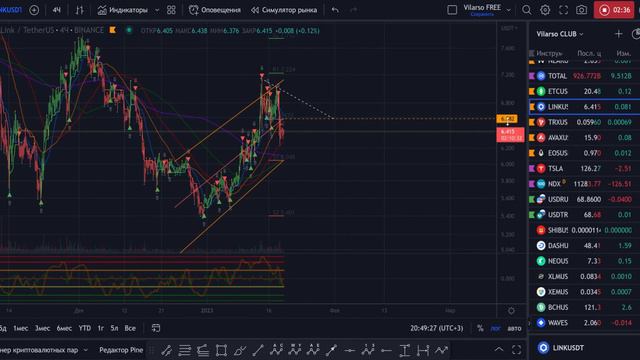Select the NEOUS watchlist row
The height and width of the screenshot is (360, 640).
tap(584, 261)
